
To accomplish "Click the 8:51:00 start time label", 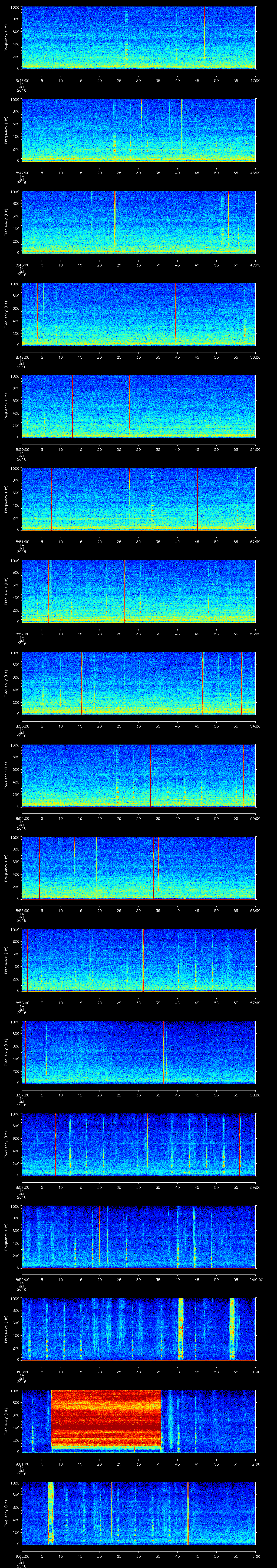I will point(22,542).
